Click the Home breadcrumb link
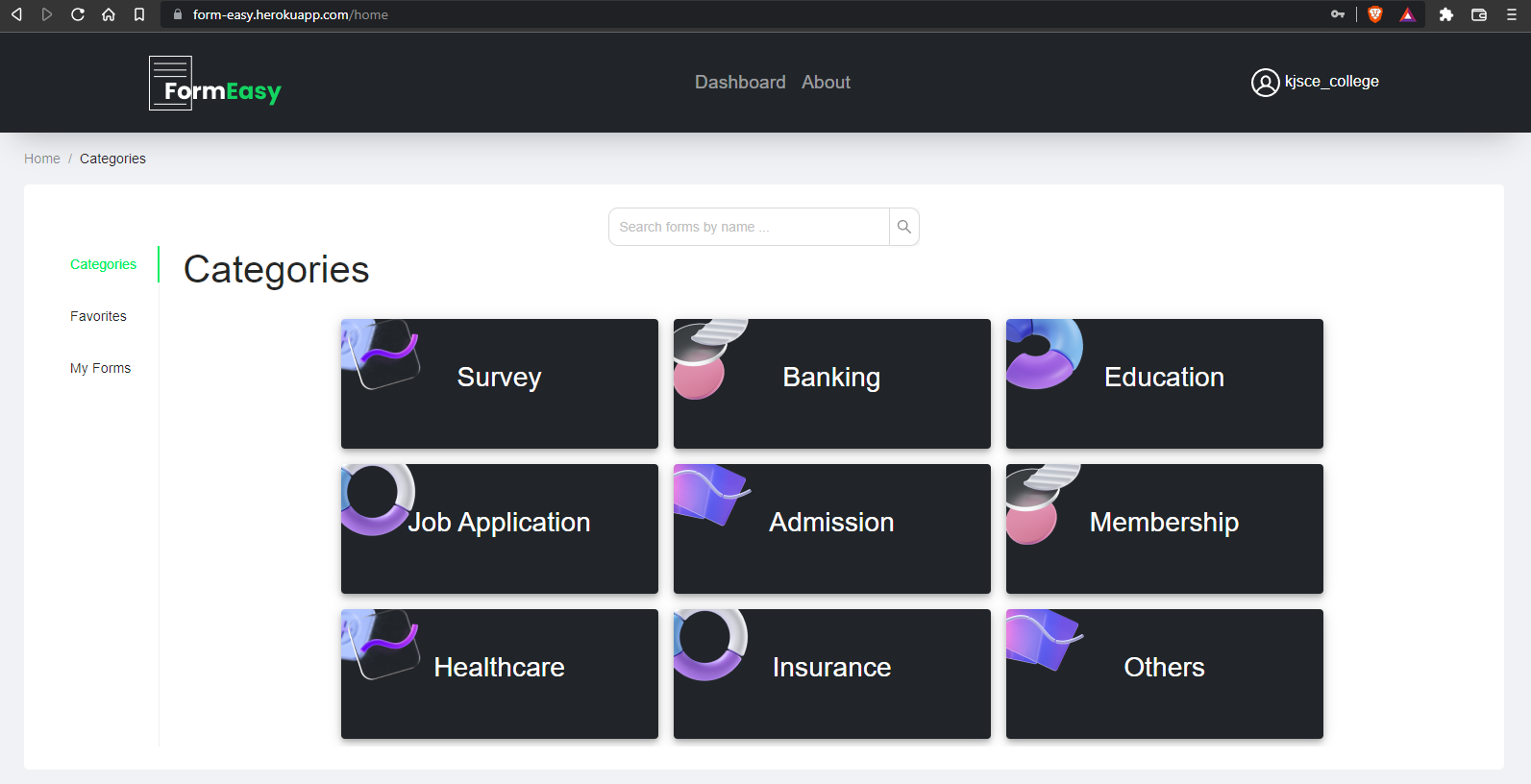Image resolution: width=1531 pixels, height=784 pixels. click(42, 159)
